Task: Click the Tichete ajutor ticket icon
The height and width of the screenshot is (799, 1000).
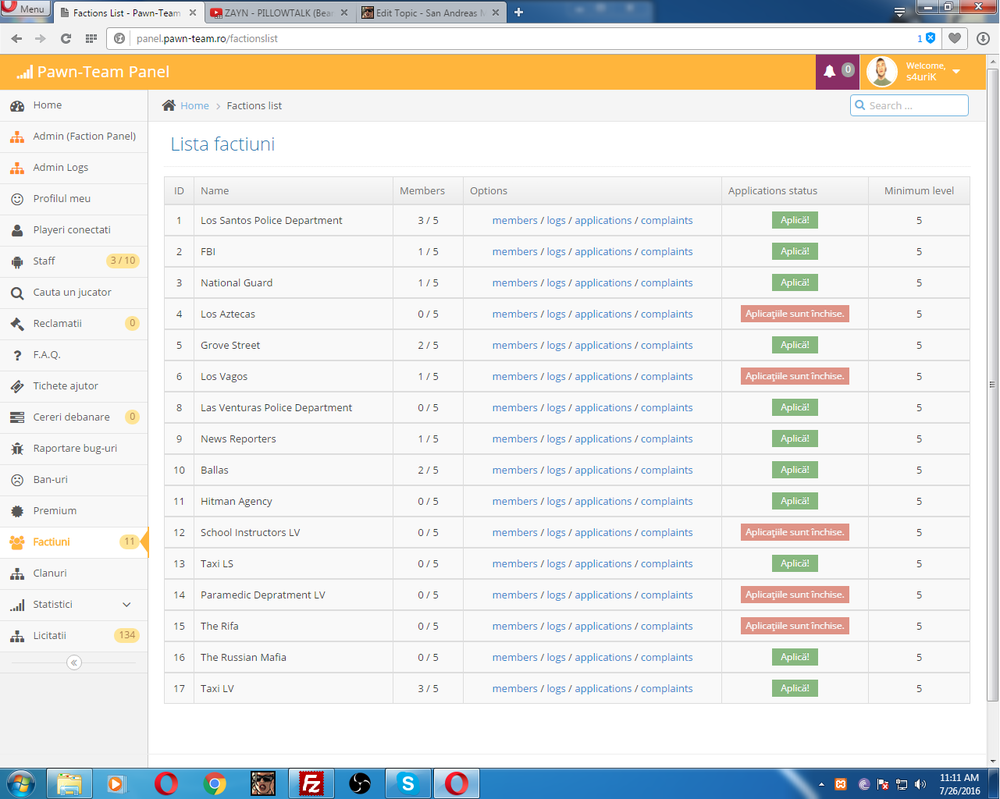Action: click(17, 386)
